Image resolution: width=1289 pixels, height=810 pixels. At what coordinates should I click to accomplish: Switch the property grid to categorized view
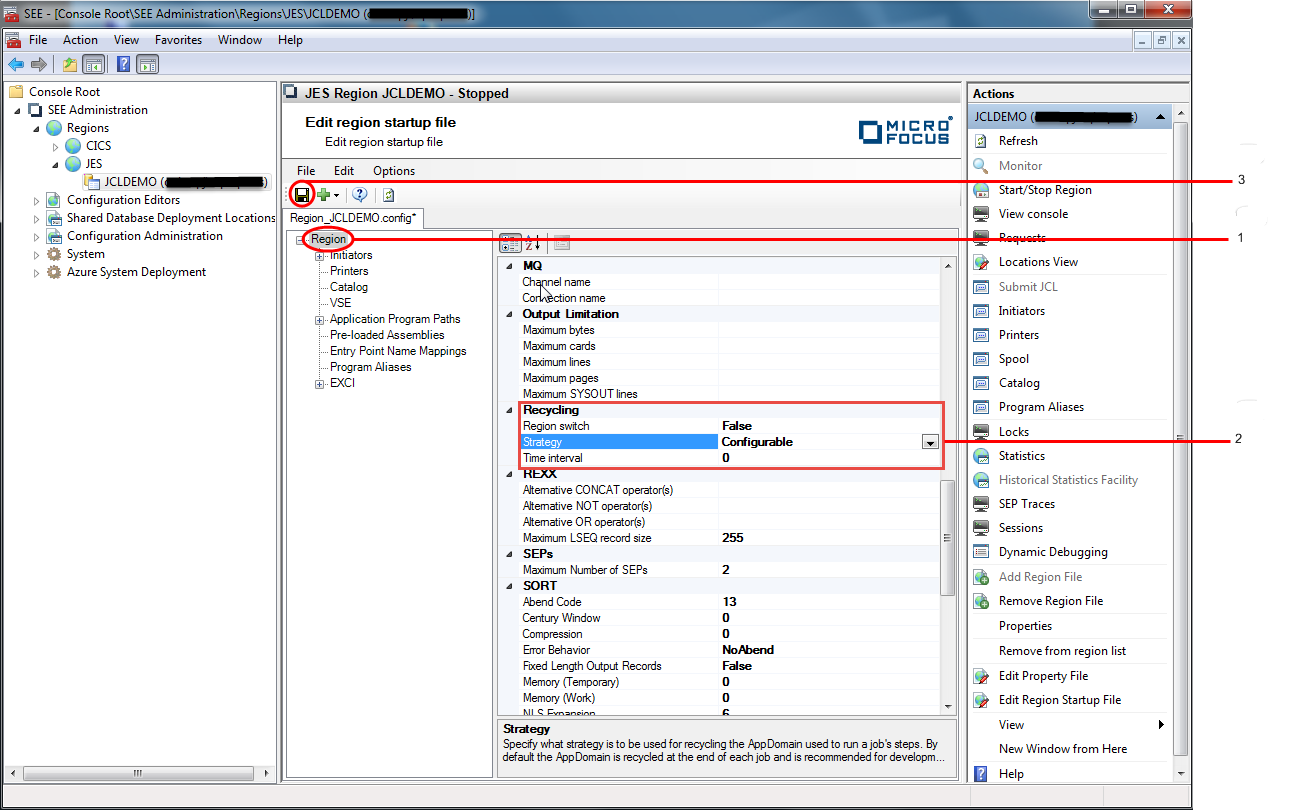[x=510, y=243]
